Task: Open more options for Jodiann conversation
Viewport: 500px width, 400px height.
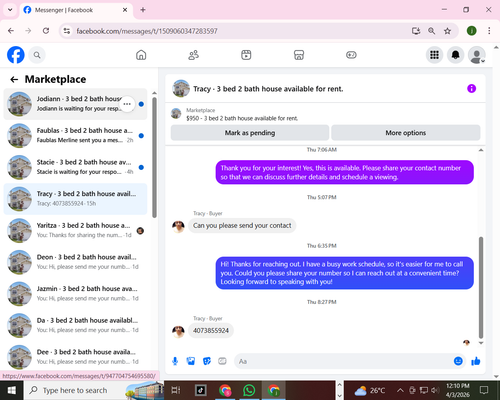Action: click(x=127, y=104)
